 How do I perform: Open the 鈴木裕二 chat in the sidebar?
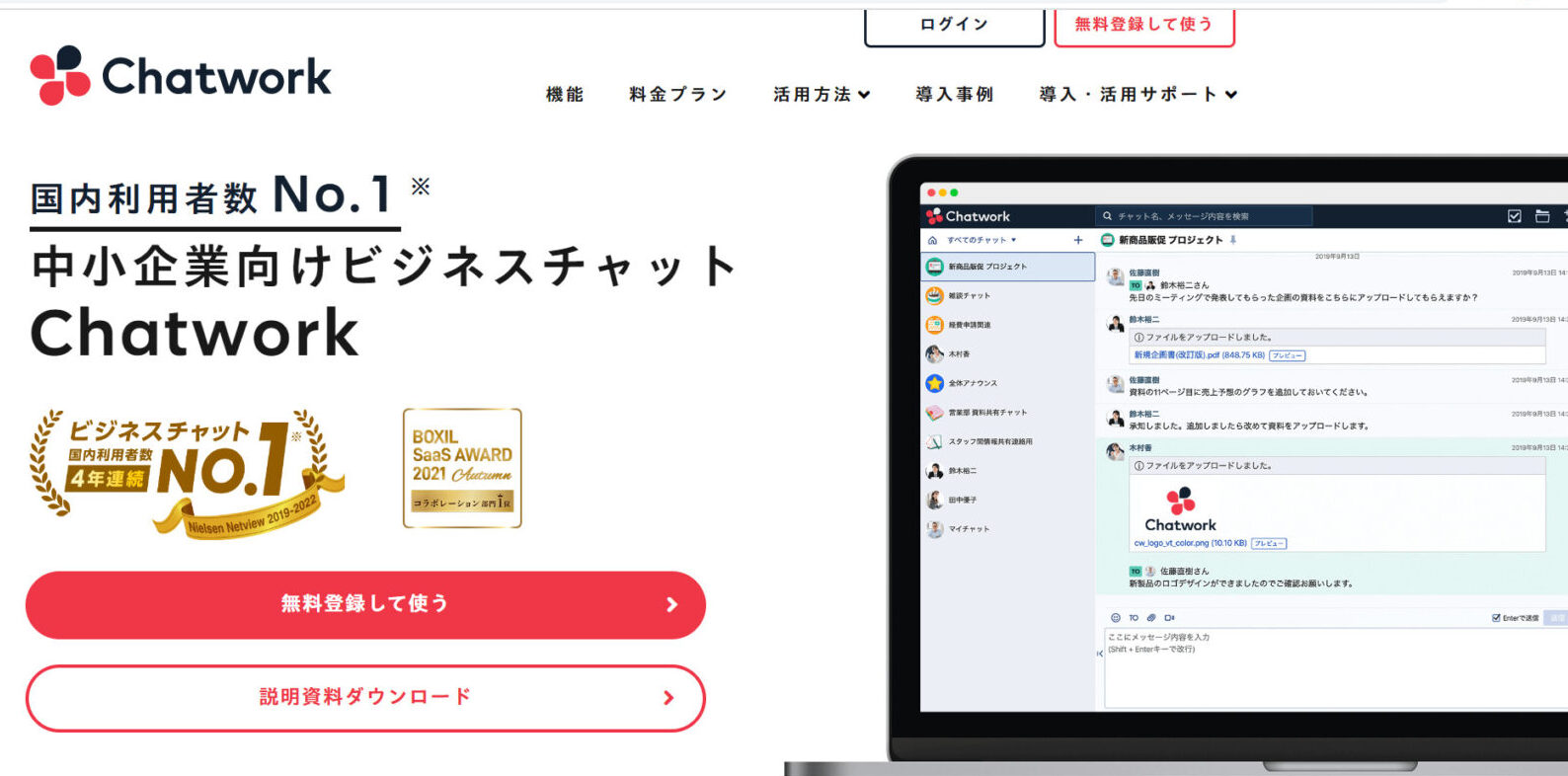1008,471
